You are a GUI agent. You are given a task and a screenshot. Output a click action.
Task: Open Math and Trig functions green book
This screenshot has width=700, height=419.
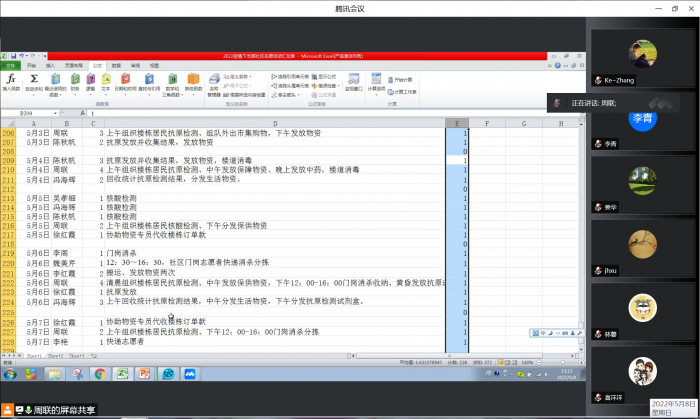(172, 85)
